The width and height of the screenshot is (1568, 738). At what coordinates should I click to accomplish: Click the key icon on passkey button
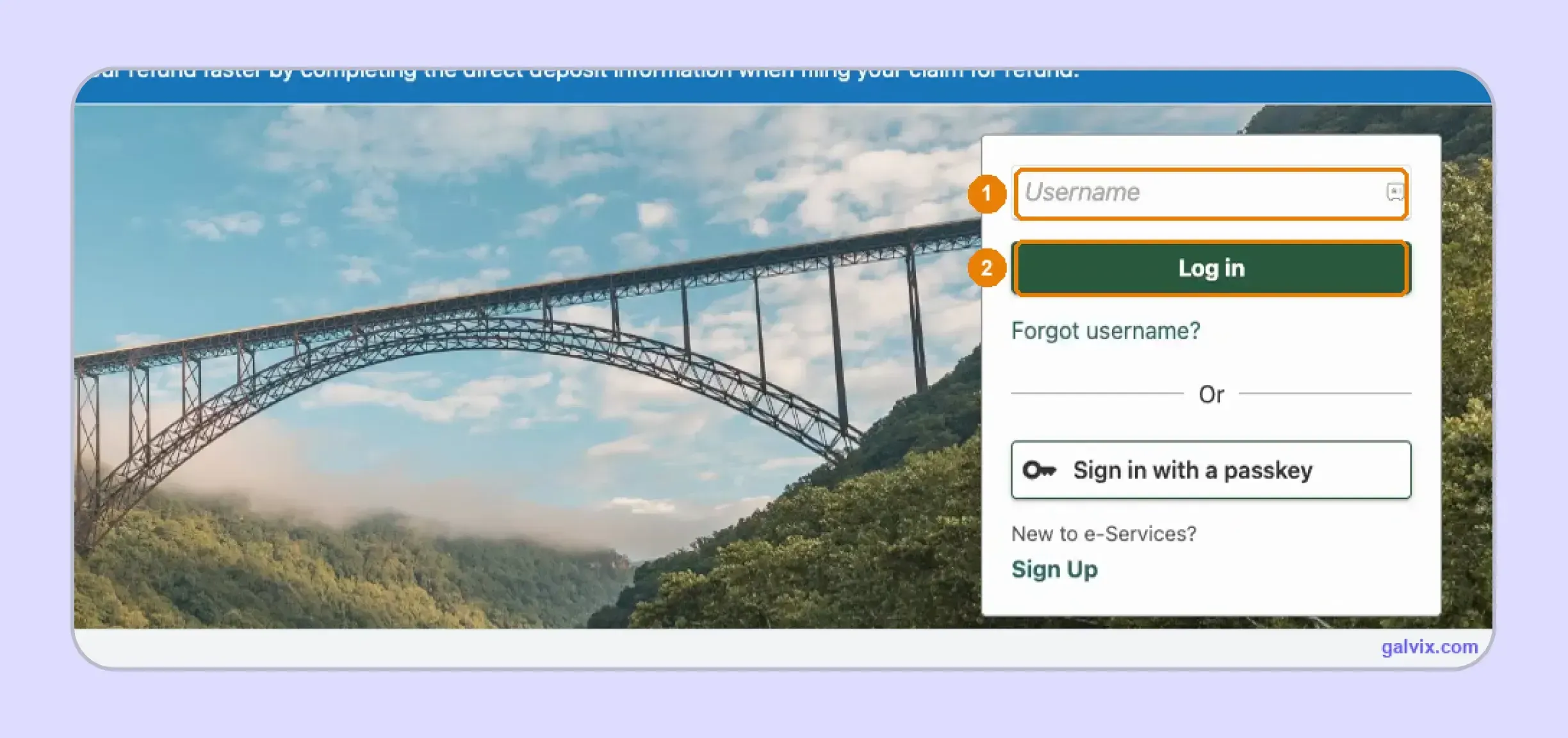pyautogui.click(x=1039, y=471)
